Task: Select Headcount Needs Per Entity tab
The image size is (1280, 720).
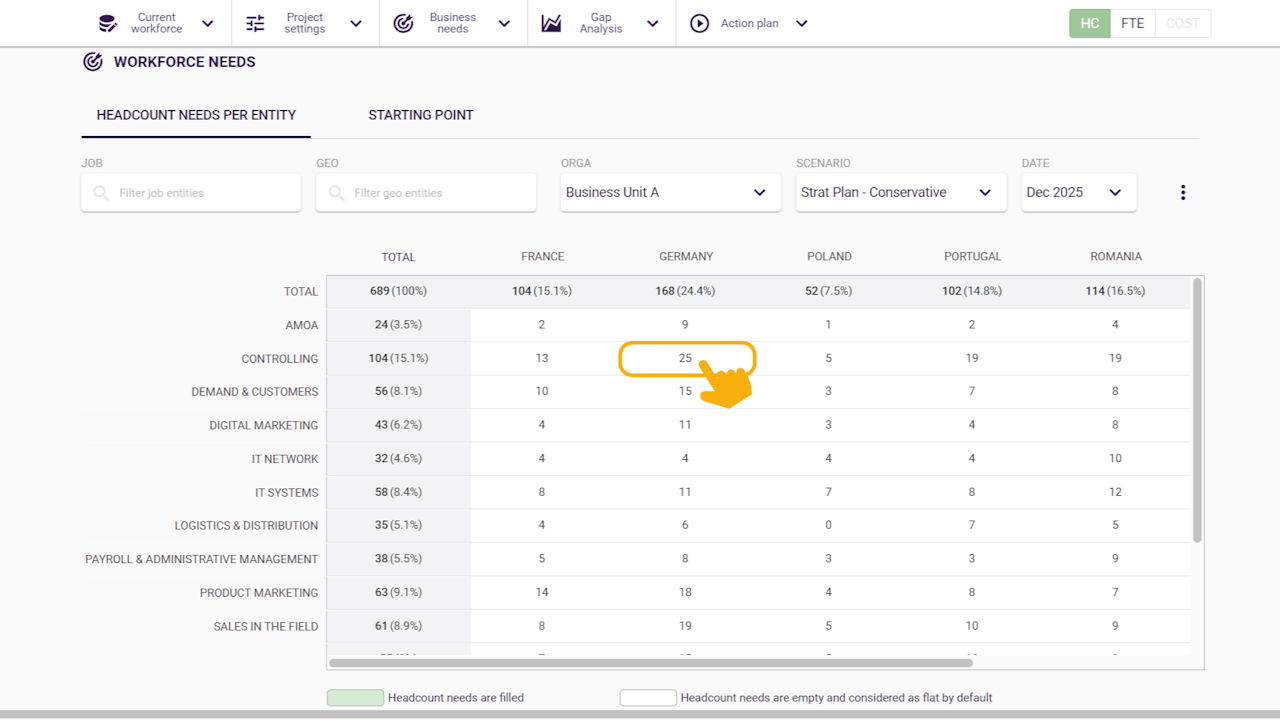Action: click(x=196, y=115)
